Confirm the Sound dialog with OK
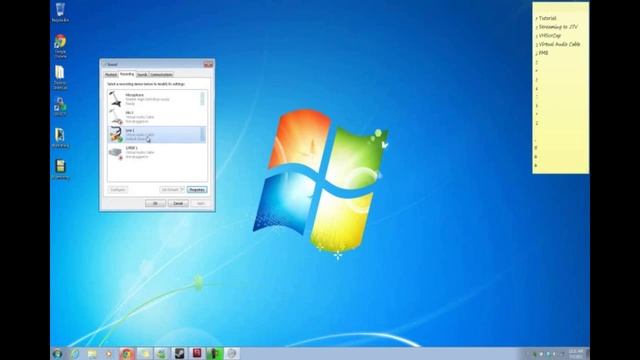Image resolution: width=640 pixels, height=360 pixels. 155,203
